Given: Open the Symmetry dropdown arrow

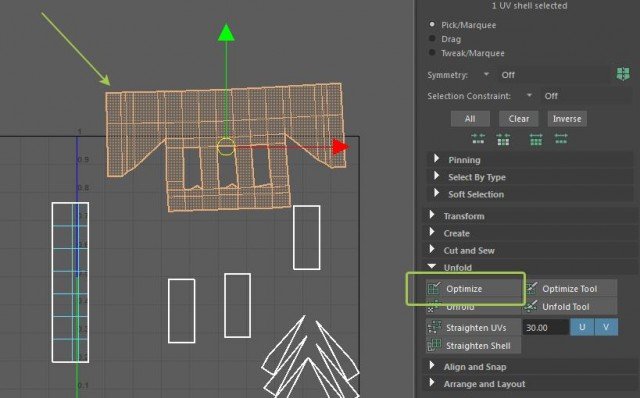Looking at the screenshot, I should point(486,74).
